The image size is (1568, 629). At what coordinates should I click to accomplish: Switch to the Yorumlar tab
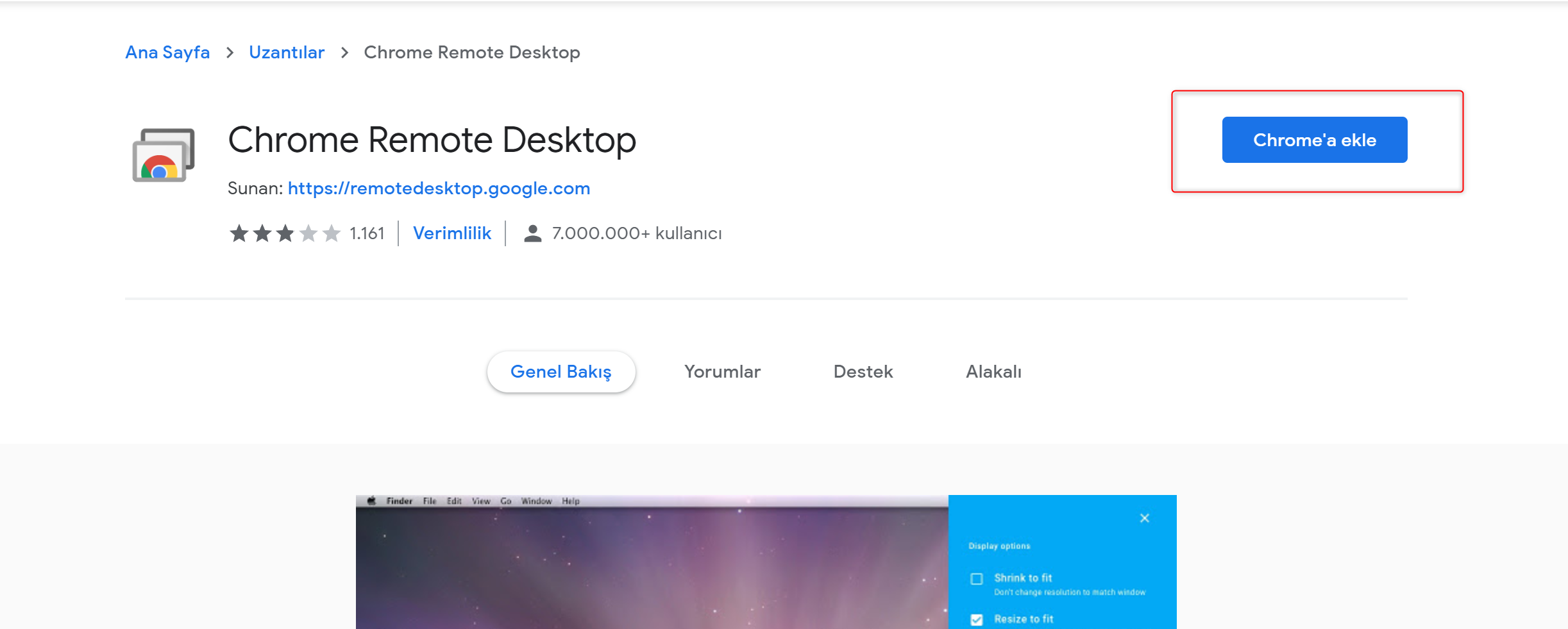722,372
